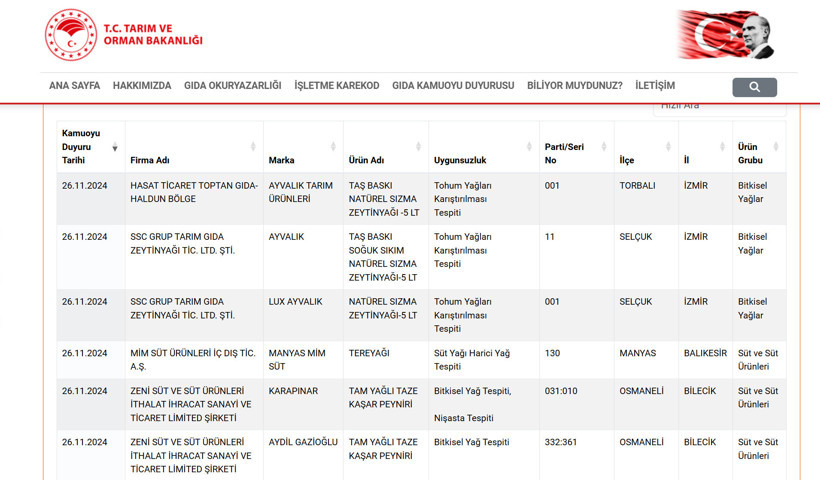The width and height of the screenshot is (820, 480).
Task: Open the İLETİŞİM menu item
Action: [655, 86]
